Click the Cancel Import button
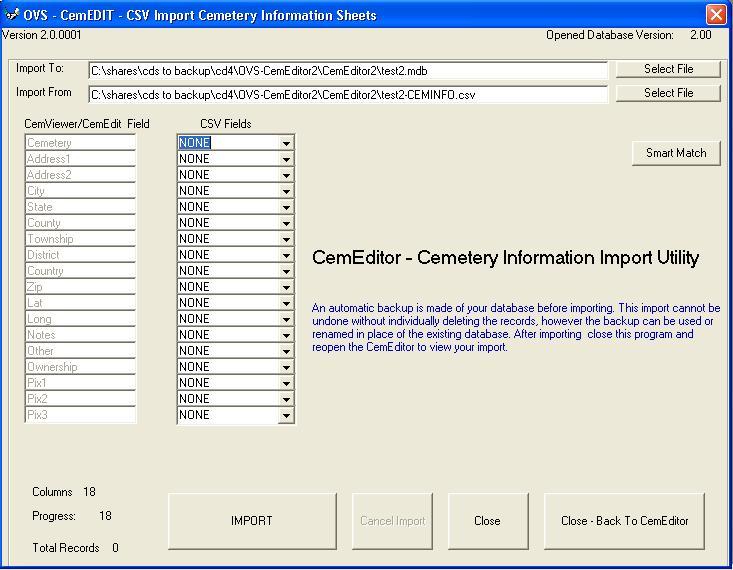This screenshot has height=570, width=733. (x=392, y=521)
